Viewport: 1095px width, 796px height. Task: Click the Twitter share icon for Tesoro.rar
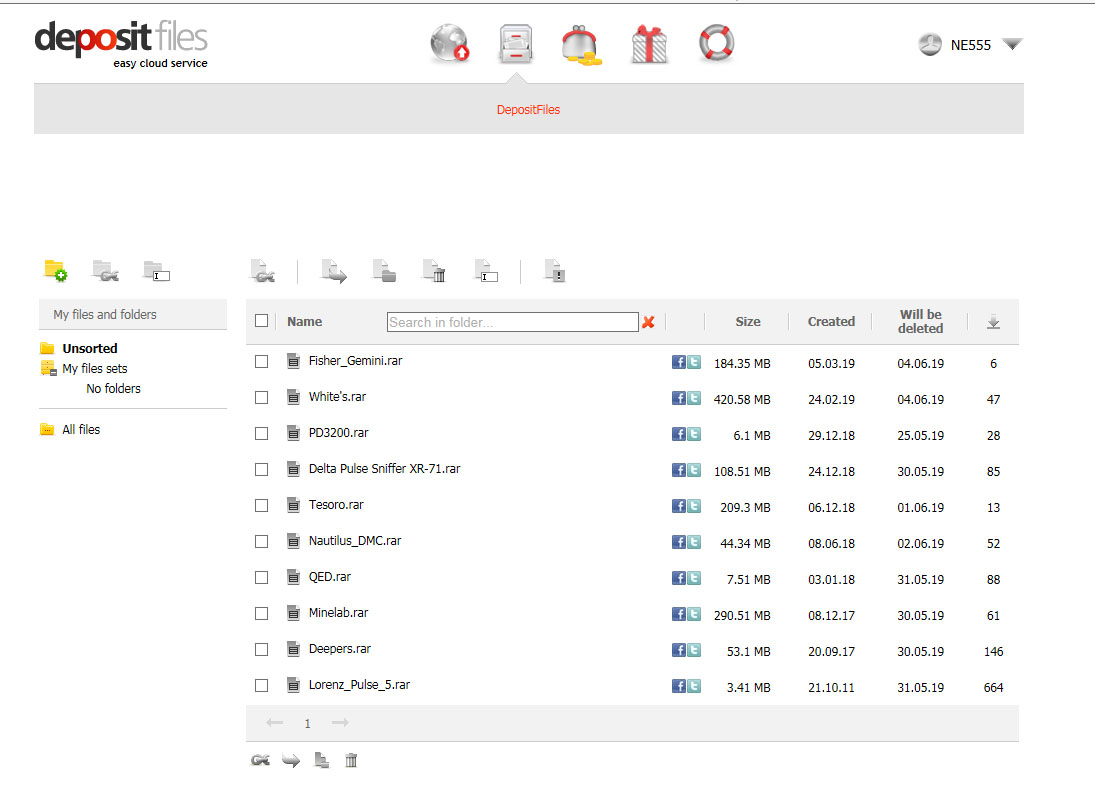pos(694,506)
